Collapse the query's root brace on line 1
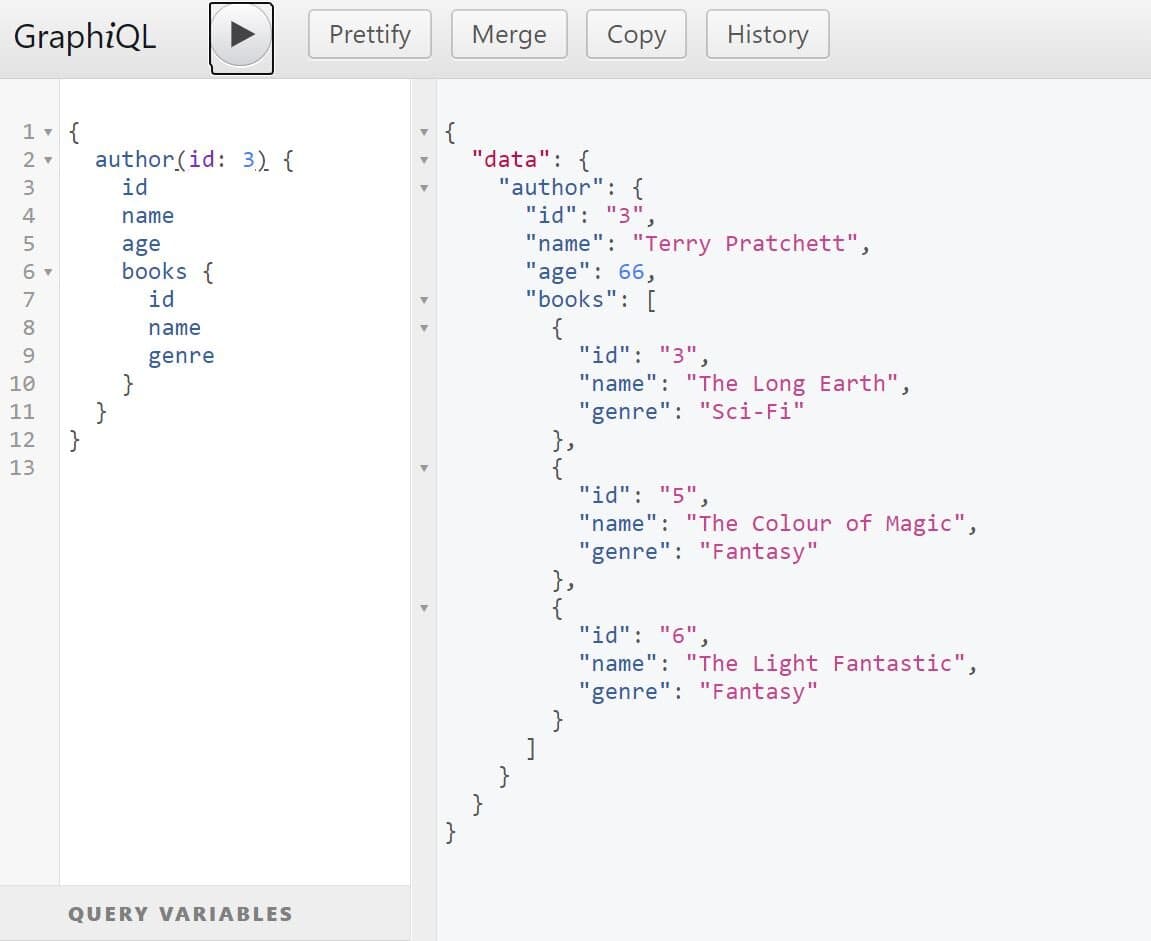This screenshot has height=941, width=1151. 48,132
